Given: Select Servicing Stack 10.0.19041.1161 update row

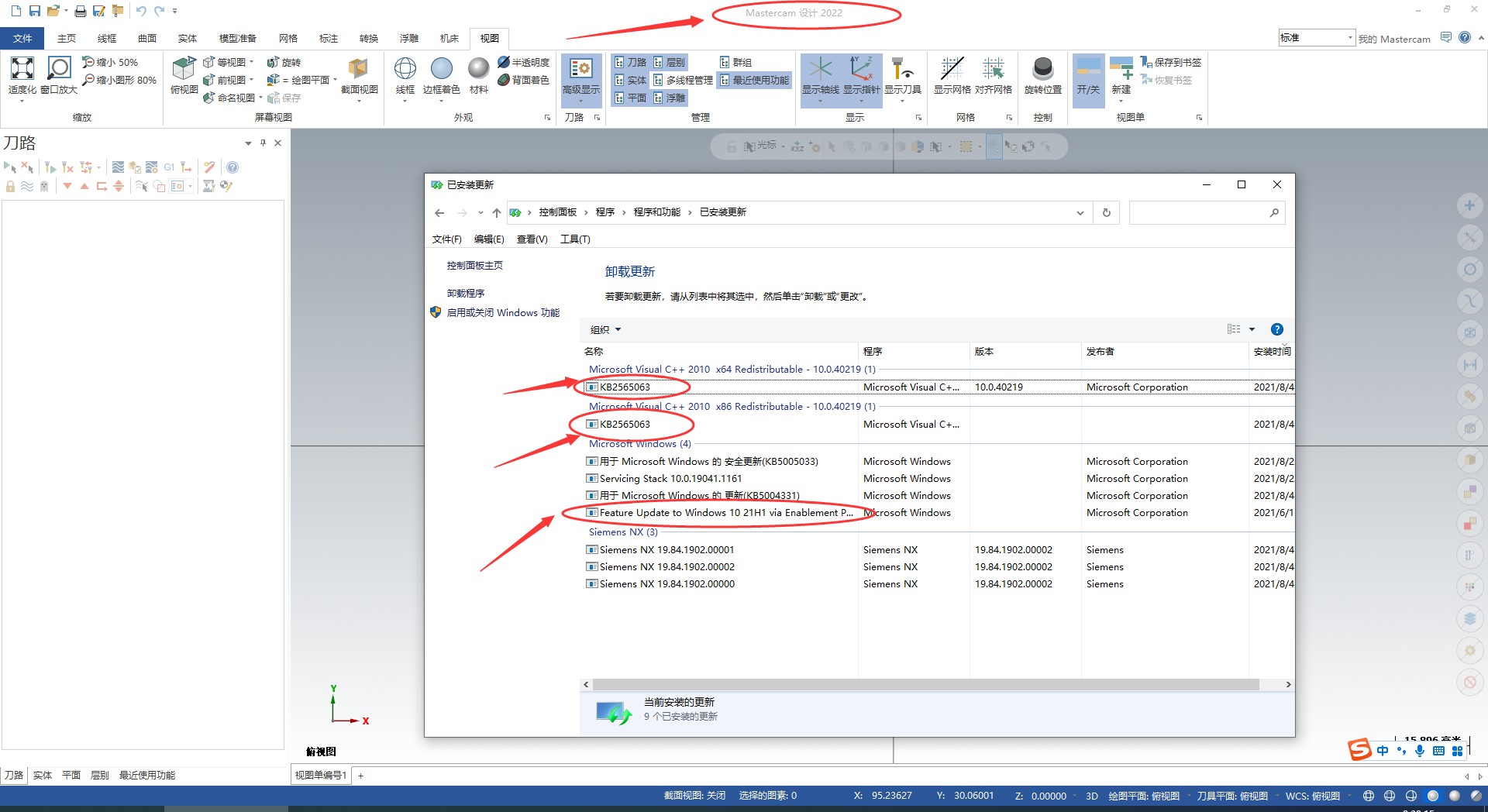Looking at the screenshot, I should click(939, 479).
